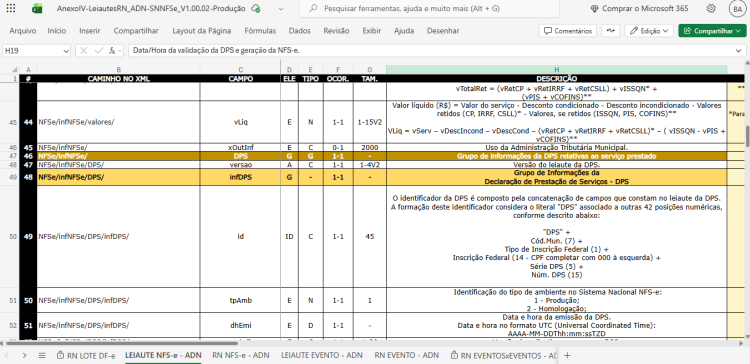The image size is (750, 364).
Task: Select row 45 header
Action: tap(14, 122)
